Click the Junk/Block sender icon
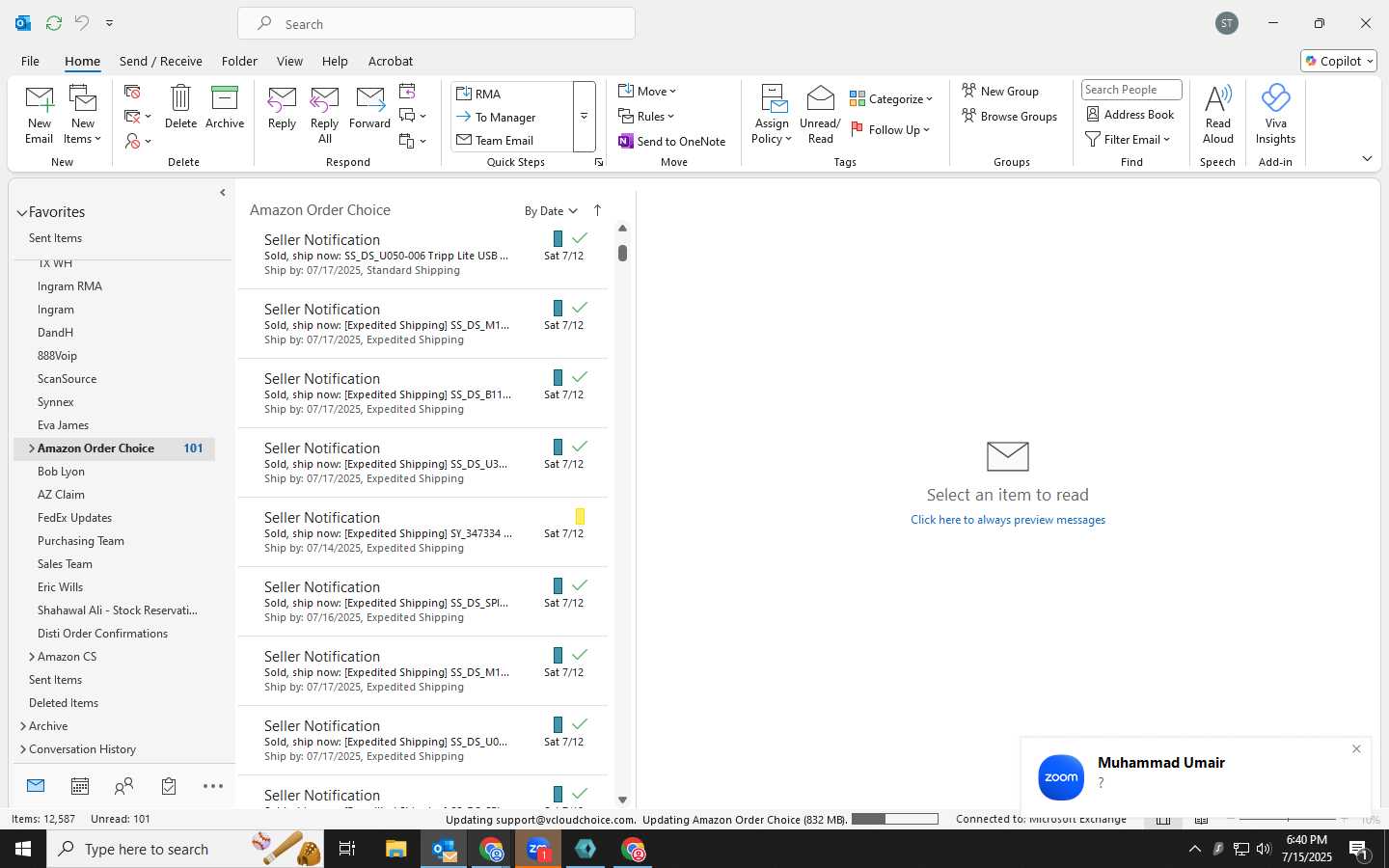1389x868 pixels. point(138,141)
